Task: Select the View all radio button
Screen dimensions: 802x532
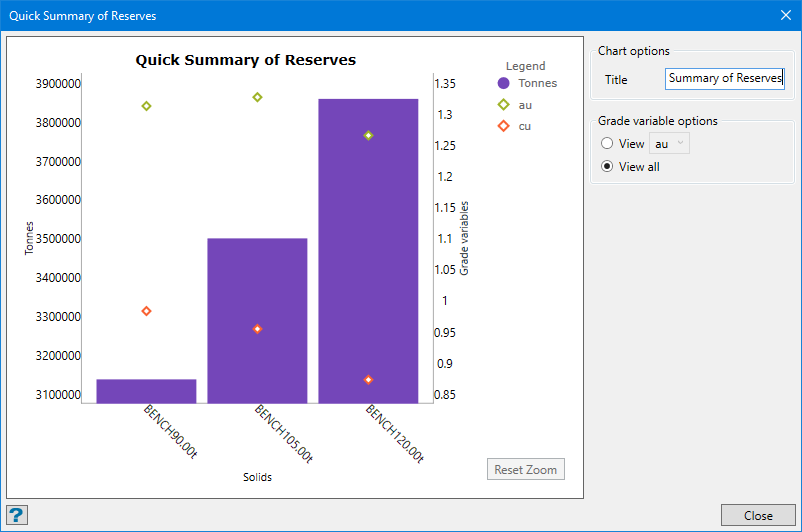Action: pos(607,167)
